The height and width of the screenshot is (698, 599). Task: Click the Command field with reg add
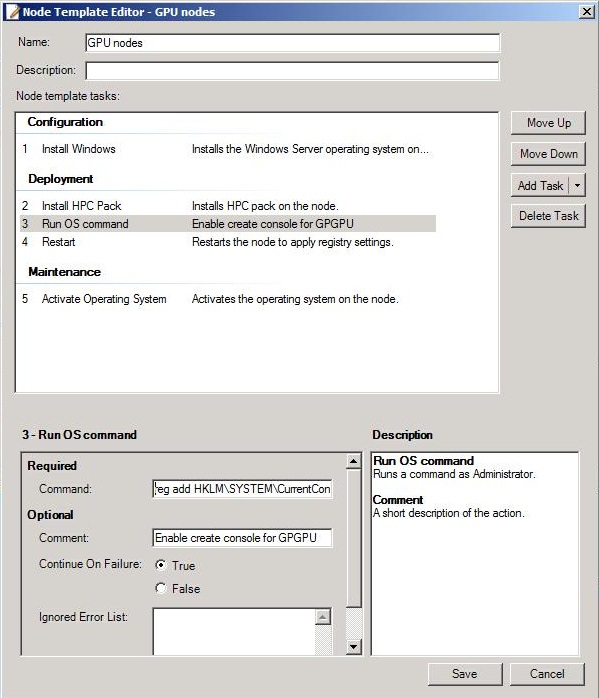point(243,489)
